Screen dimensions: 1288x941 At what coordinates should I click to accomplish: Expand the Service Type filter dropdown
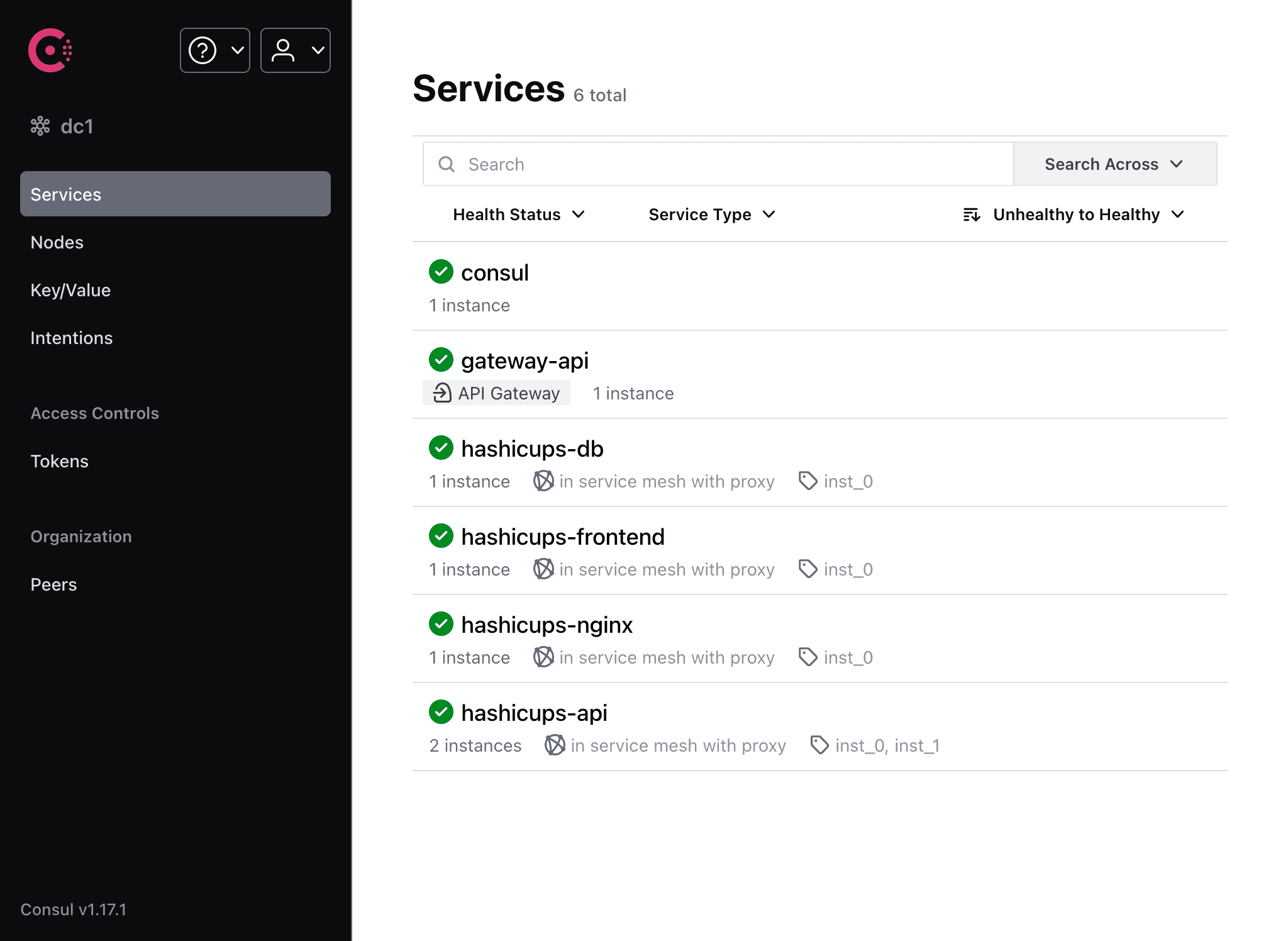pos(711,214)
